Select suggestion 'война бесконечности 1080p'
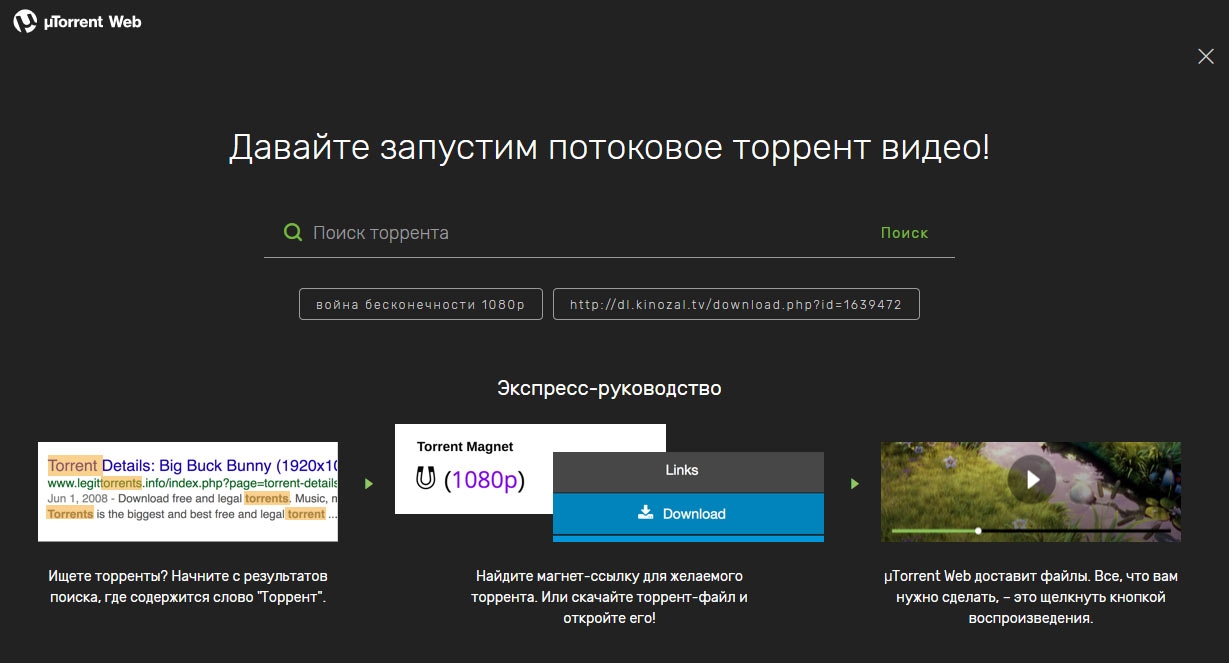 click(x=420, y=304)
